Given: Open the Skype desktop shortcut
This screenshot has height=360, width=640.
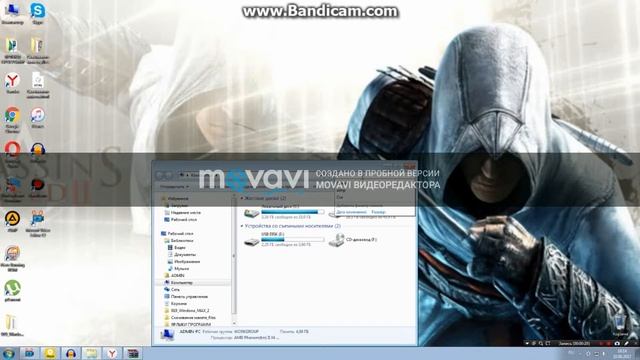Looking at the screenshot, I should point(38,12).
